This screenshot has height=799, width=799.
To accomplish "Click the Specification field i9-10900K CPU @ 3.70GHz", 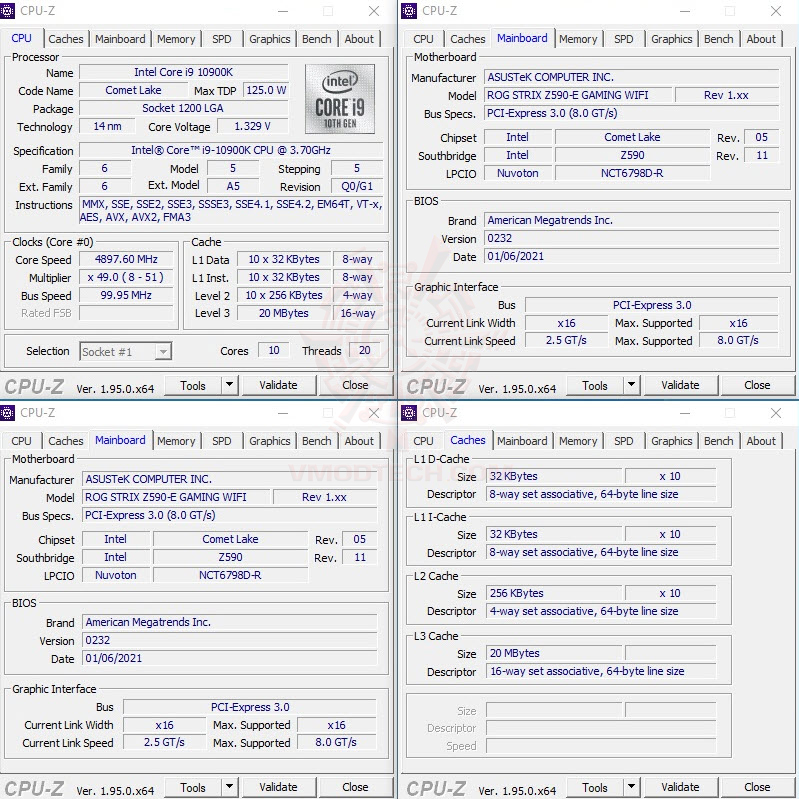I will pos(231,150).
